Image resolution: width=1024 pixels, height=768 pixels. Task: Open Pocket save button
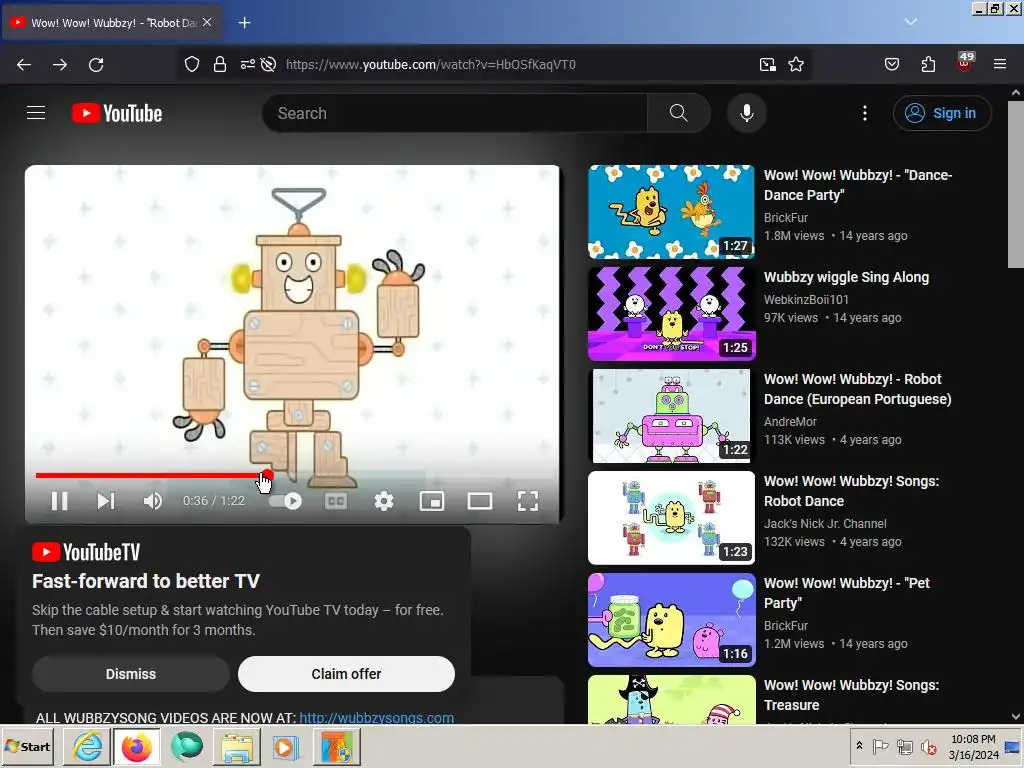[x=891, y=64]
